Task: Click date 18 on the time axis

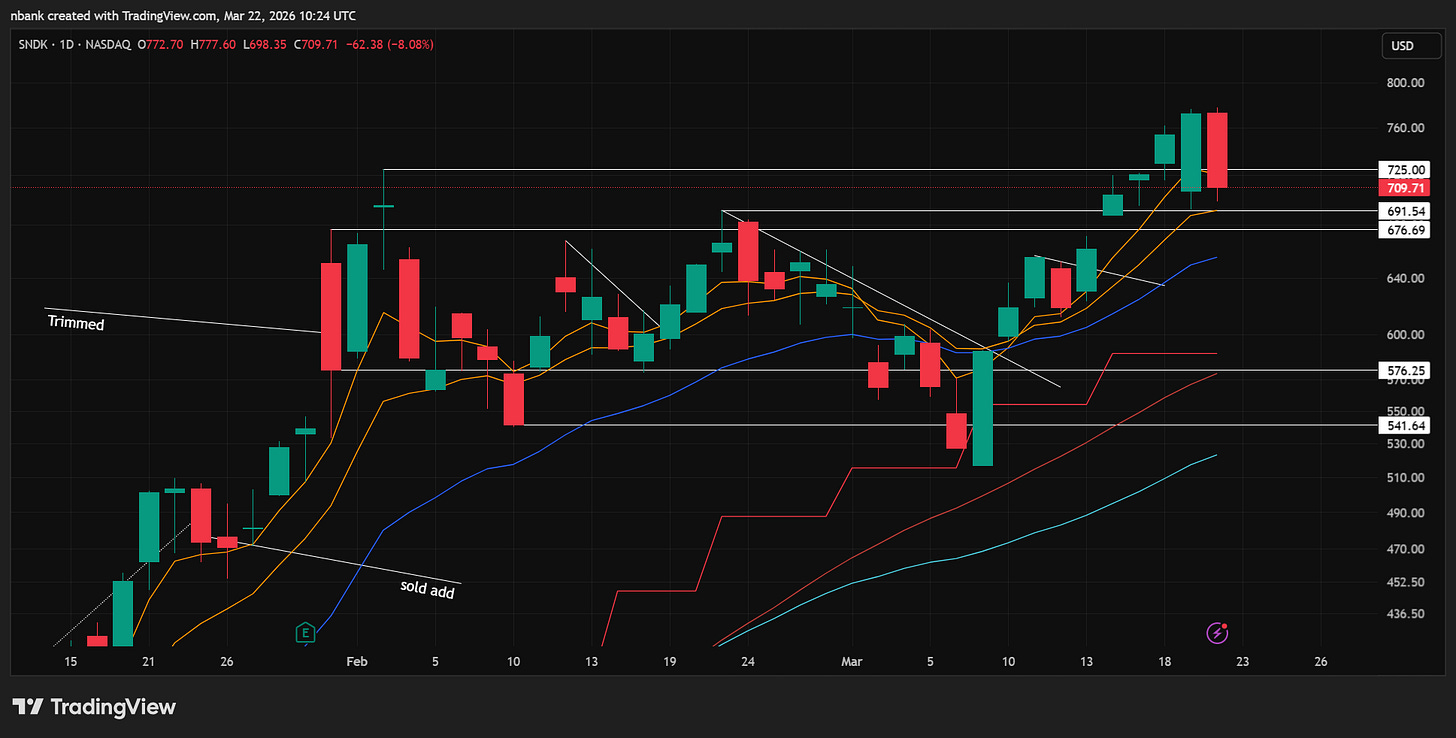Action: tap(1165, 662)
